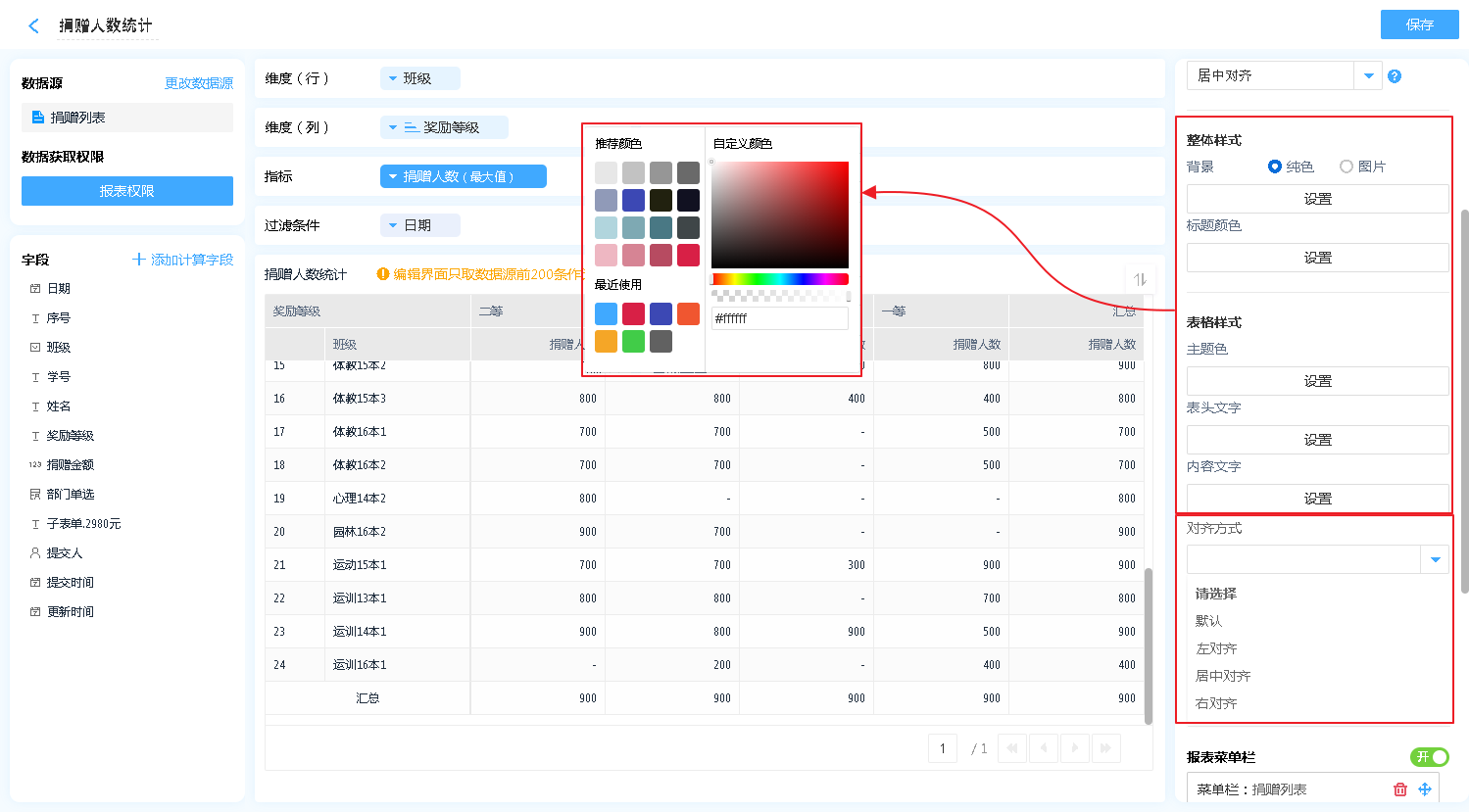Select the 图片 background radio button
Image resolution: width=1469 pixels, height=812 pixels.
click(1347, 167)
